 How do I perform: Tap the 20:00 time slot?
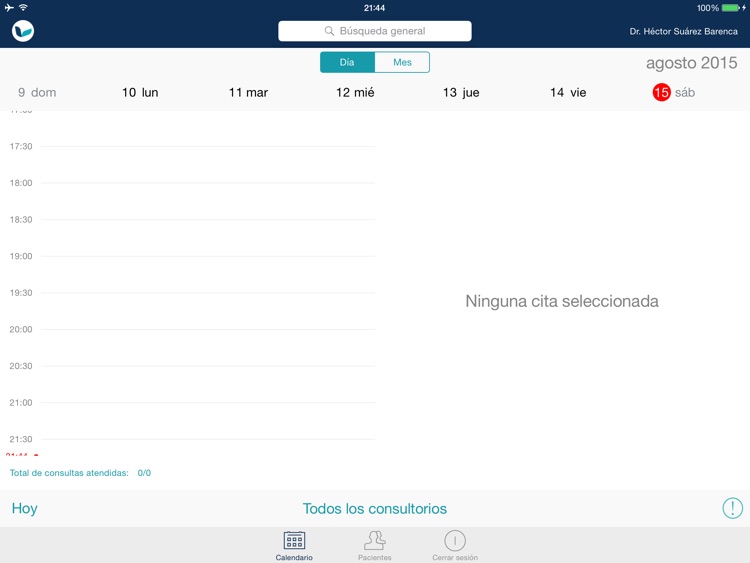click(x=192, y=329)
